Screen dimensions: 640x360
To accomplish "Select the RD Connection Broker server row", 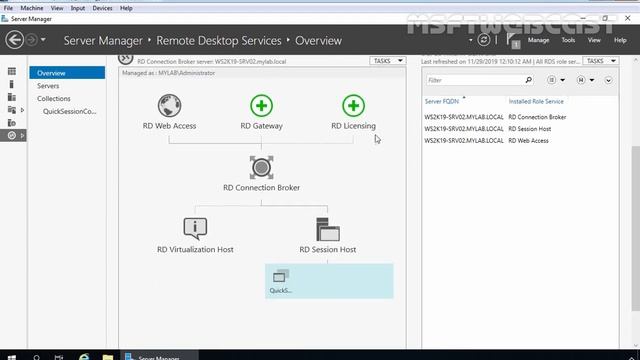I will click(x=520, y=117).
